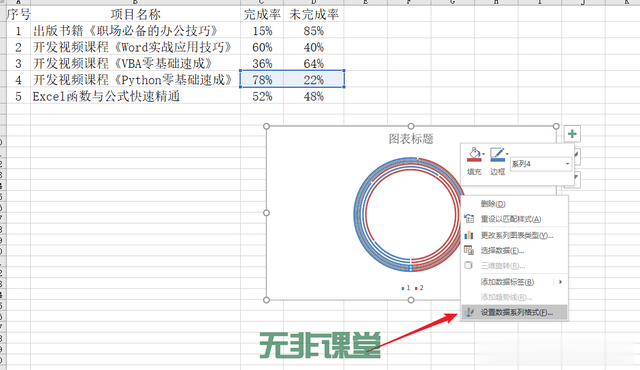Image resolution: width=640 pixels, height=370 pixels.
Task: Click the bar chart icon for 更改系列图表类型
Action: click(469, 235)
